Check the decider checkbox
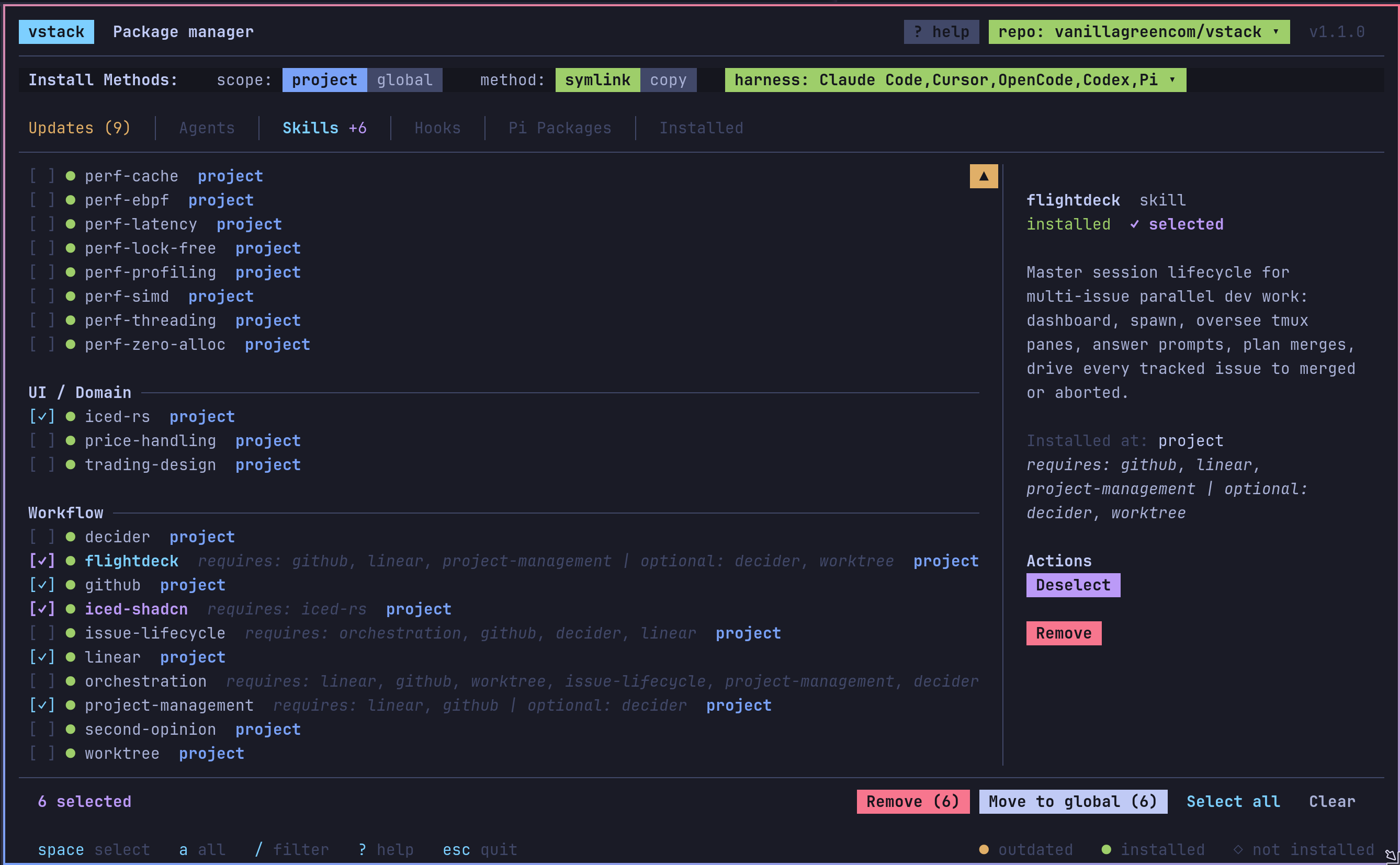The image size is (1400, 865). (42, 537)
